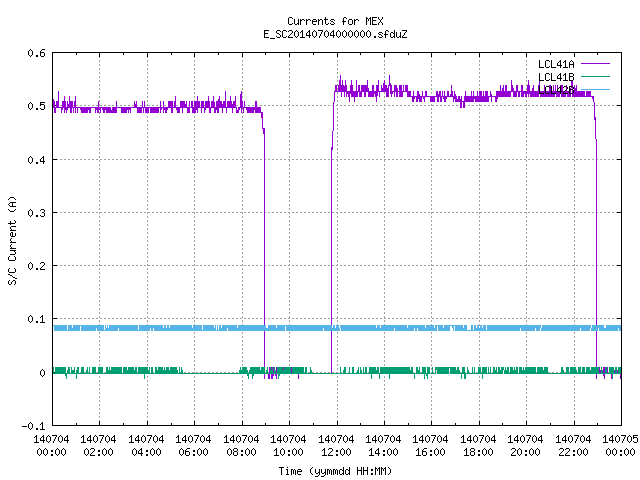The image size is (640, 480).
Task: Click the 0.2 y-axis tick label
Action: coord(36,266)
